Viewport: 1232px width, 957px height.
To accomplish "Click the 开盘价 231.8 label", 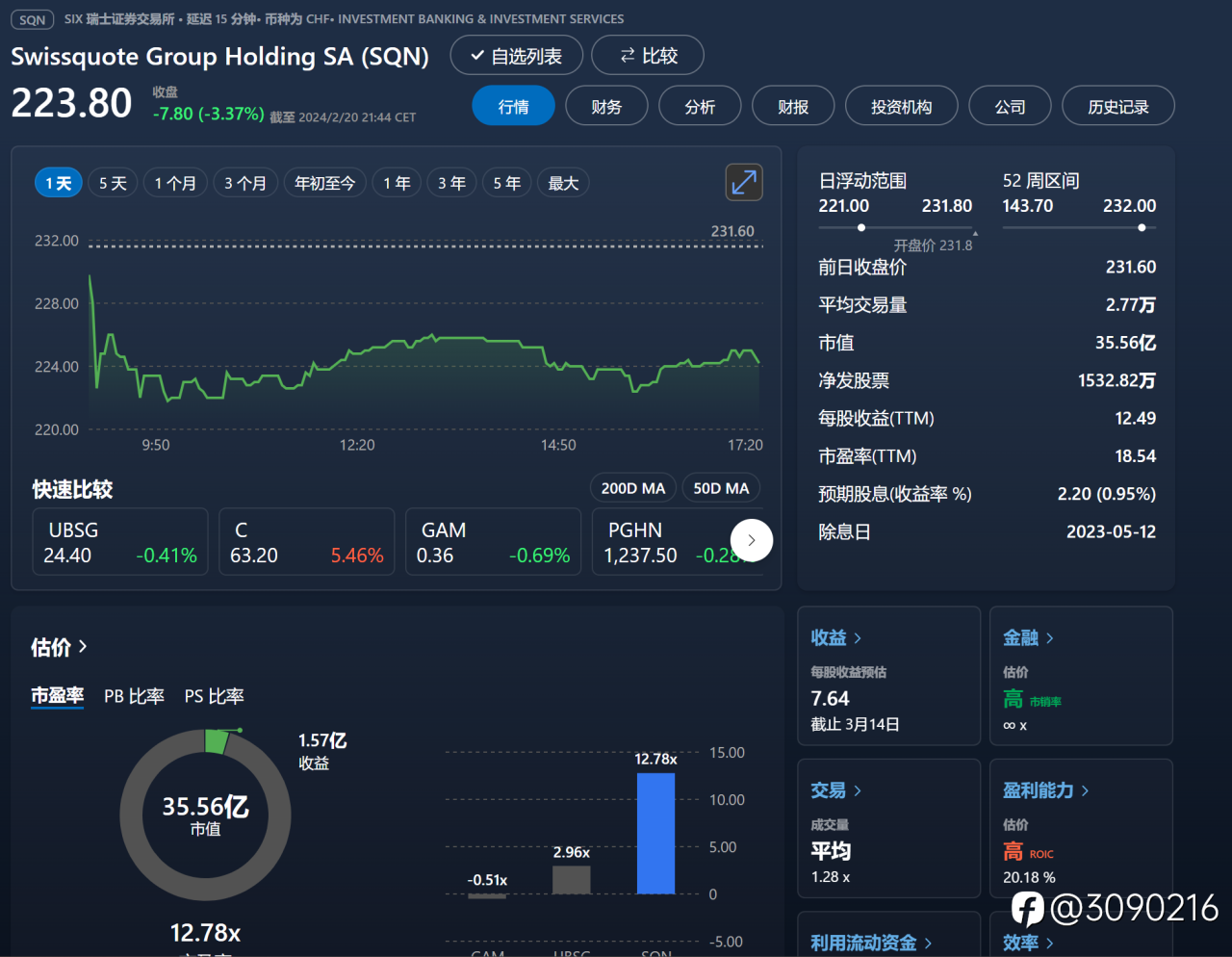I will click(x=933, y=246).
